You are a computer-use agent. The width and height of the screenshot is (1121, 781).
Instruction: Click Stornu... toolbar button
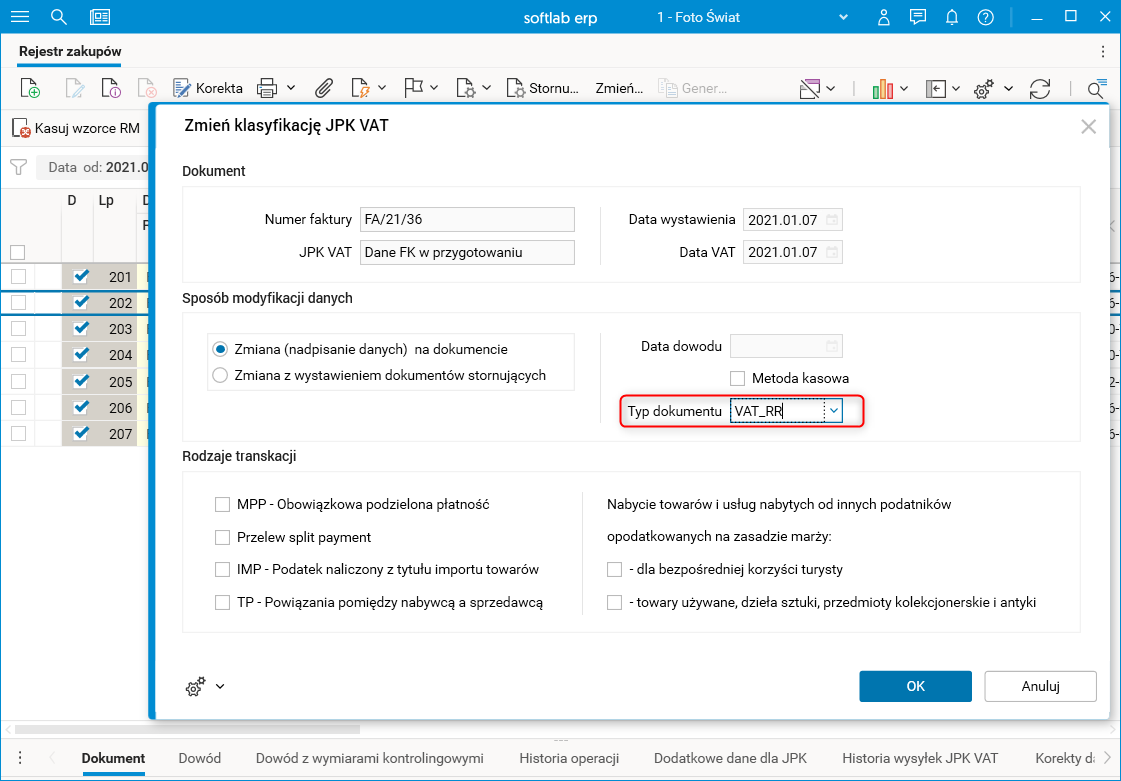tap(543, 88)
